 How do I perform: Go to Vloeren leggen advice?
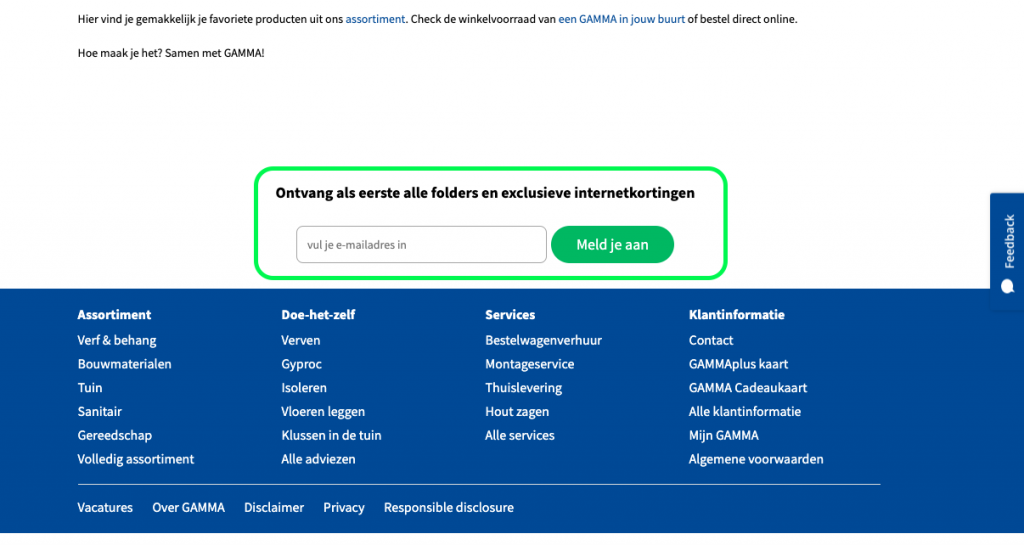click(323, 412)
